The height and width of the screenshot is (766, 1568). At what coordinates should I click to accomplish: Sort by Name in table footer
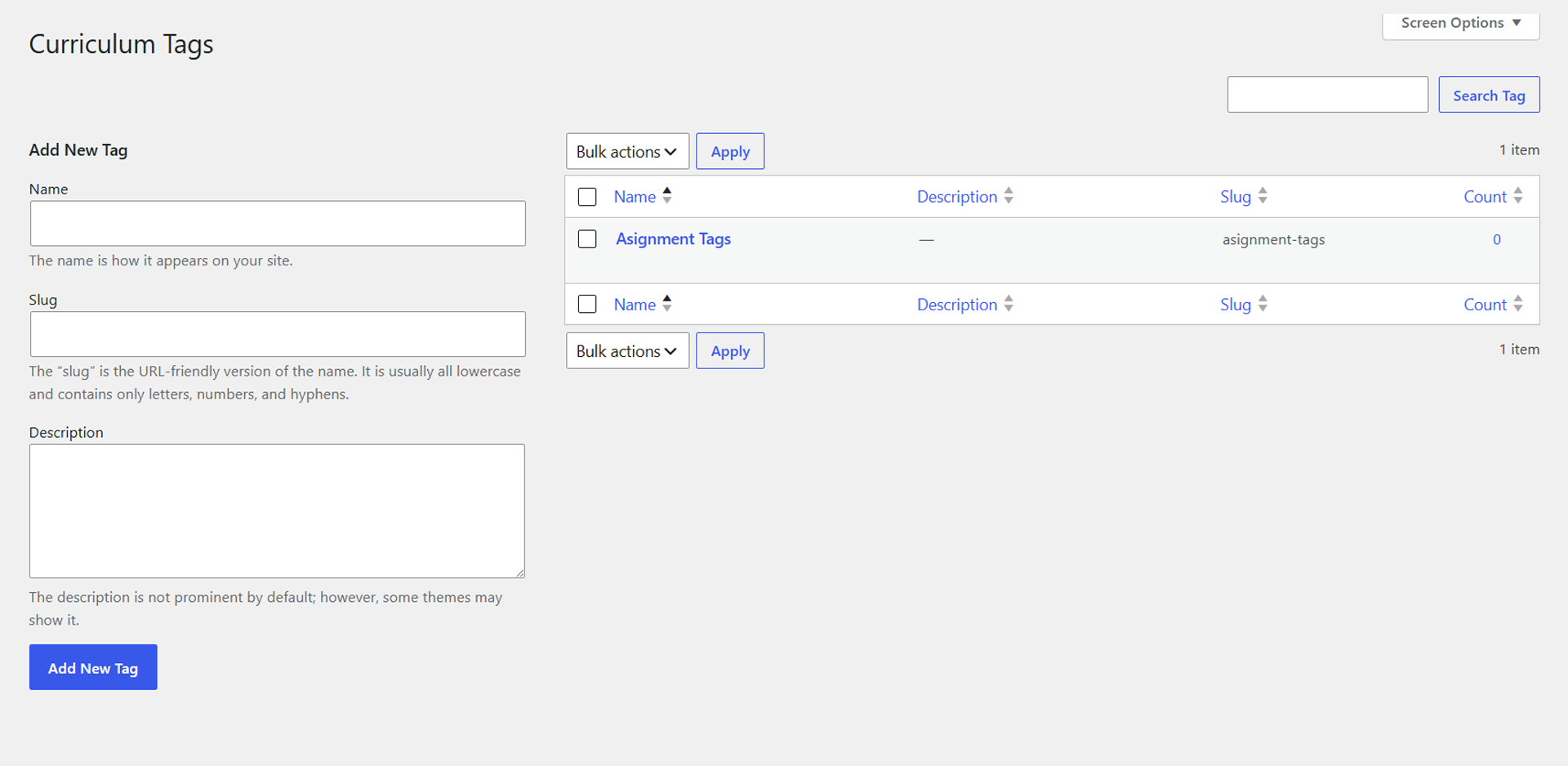635,305
